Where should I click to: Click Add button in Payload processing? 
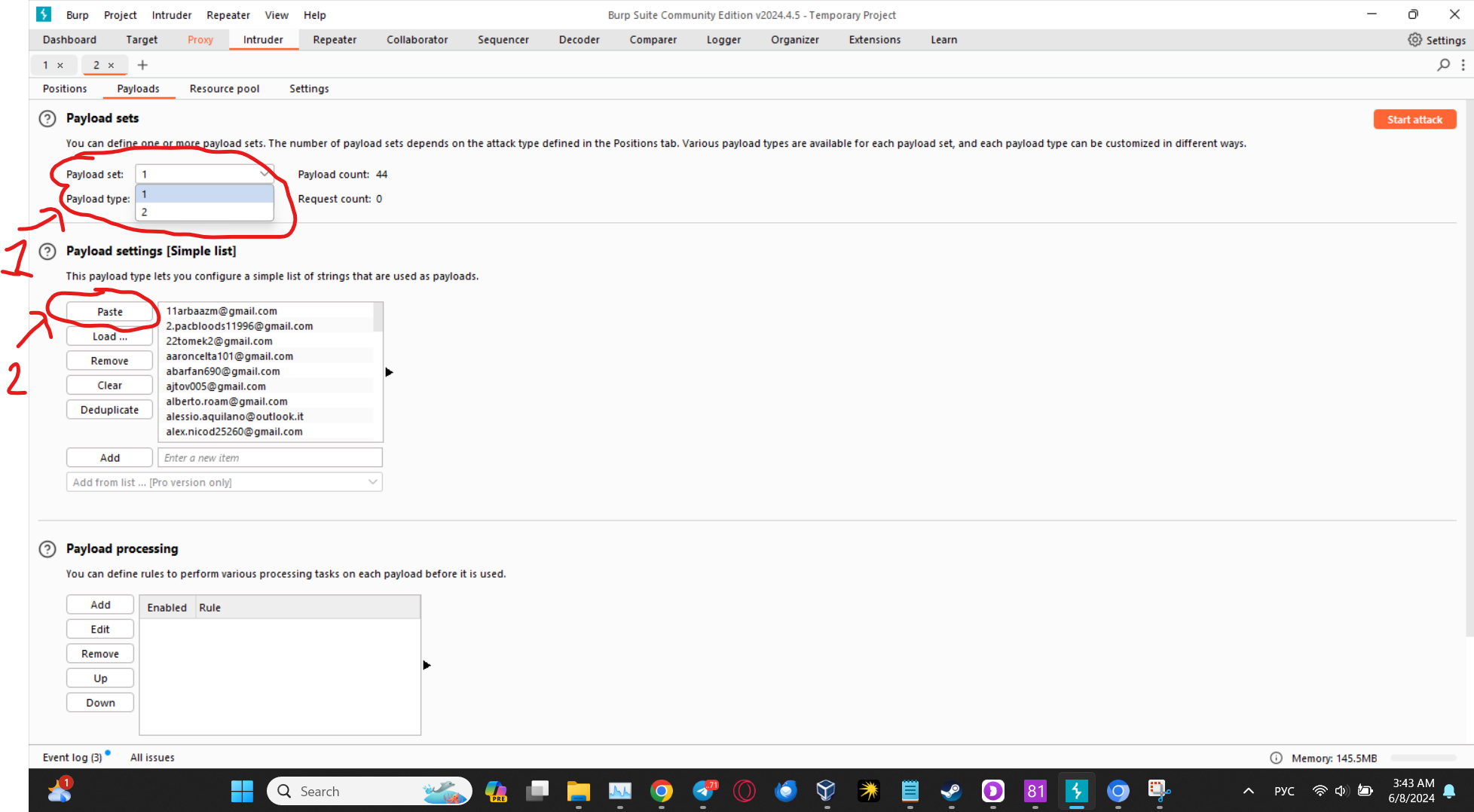pyautogui.click(x=100, y=605)
